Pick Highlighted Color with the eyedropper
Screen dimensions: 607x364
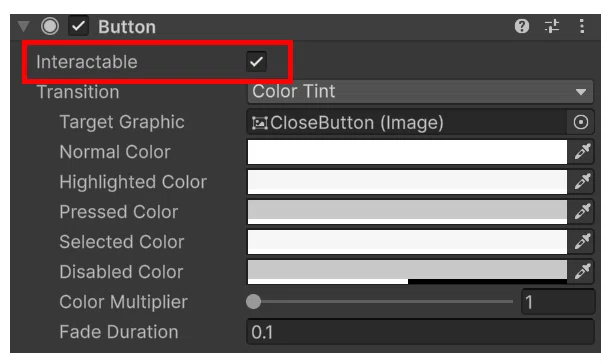tap(582, 182)
